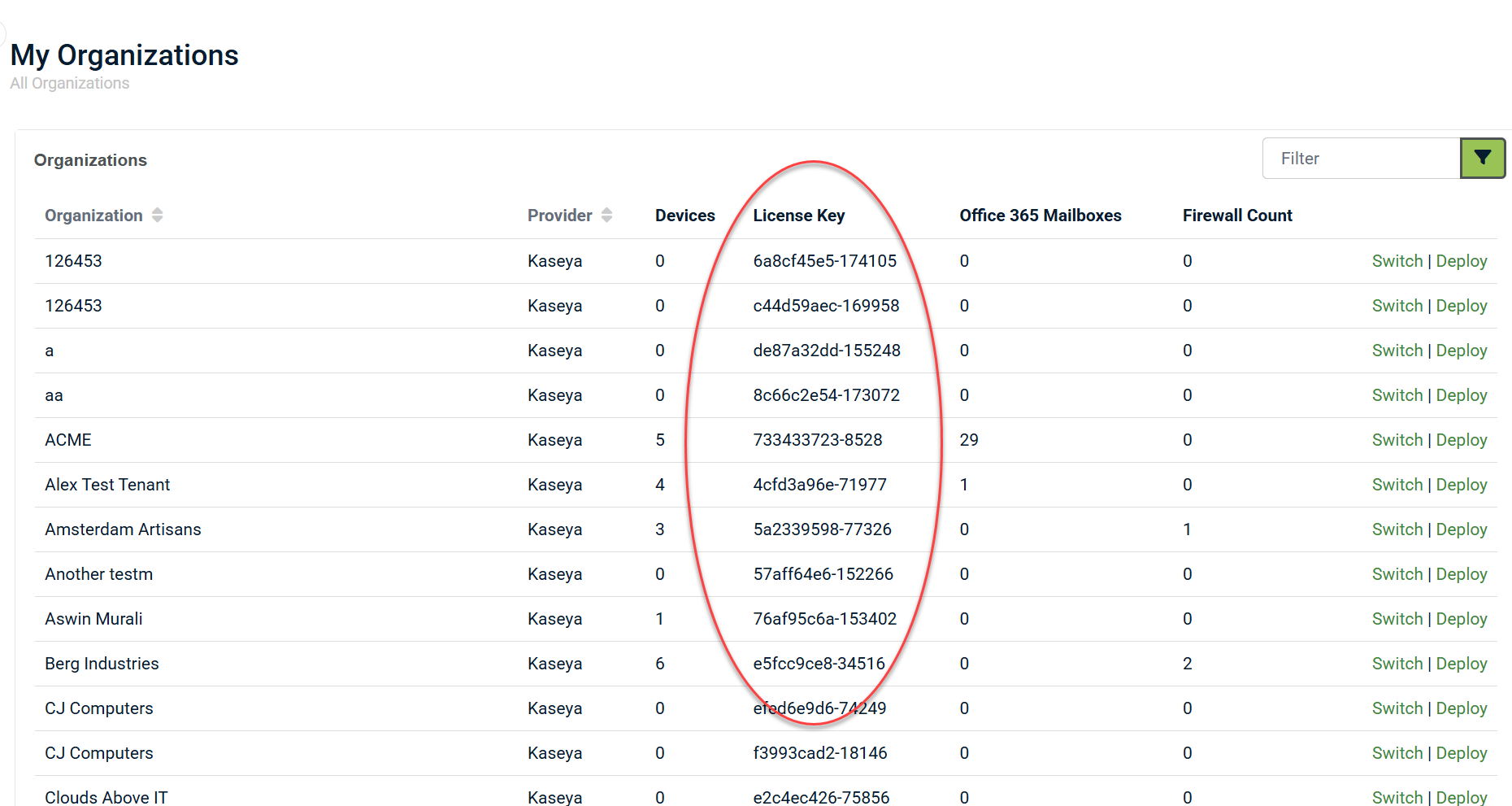The image size is (1512, 806).
Task: Sort by Provider column arrows
Action: [606, 216]
